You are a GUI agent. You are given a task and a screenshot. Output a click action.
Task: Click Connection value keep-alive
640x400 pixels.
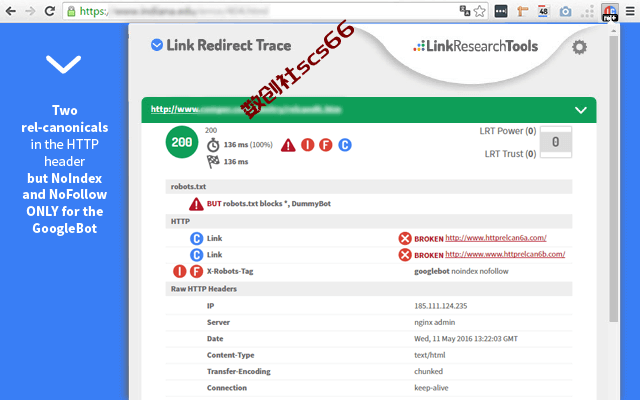(x=431, y=388)
